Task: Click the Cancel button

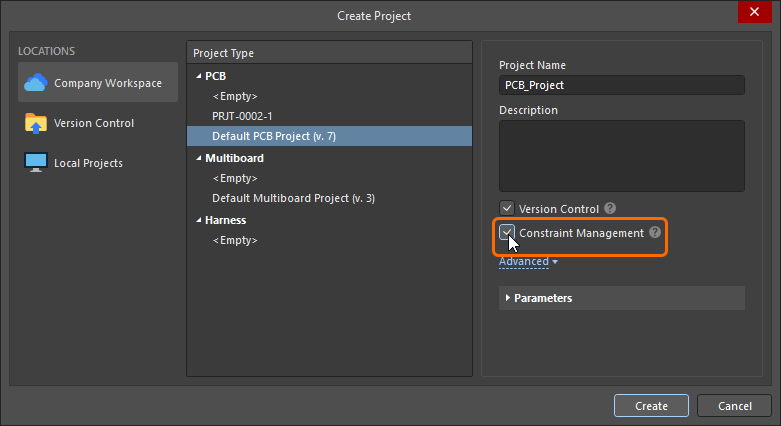Action: click(x=734, y=406)
